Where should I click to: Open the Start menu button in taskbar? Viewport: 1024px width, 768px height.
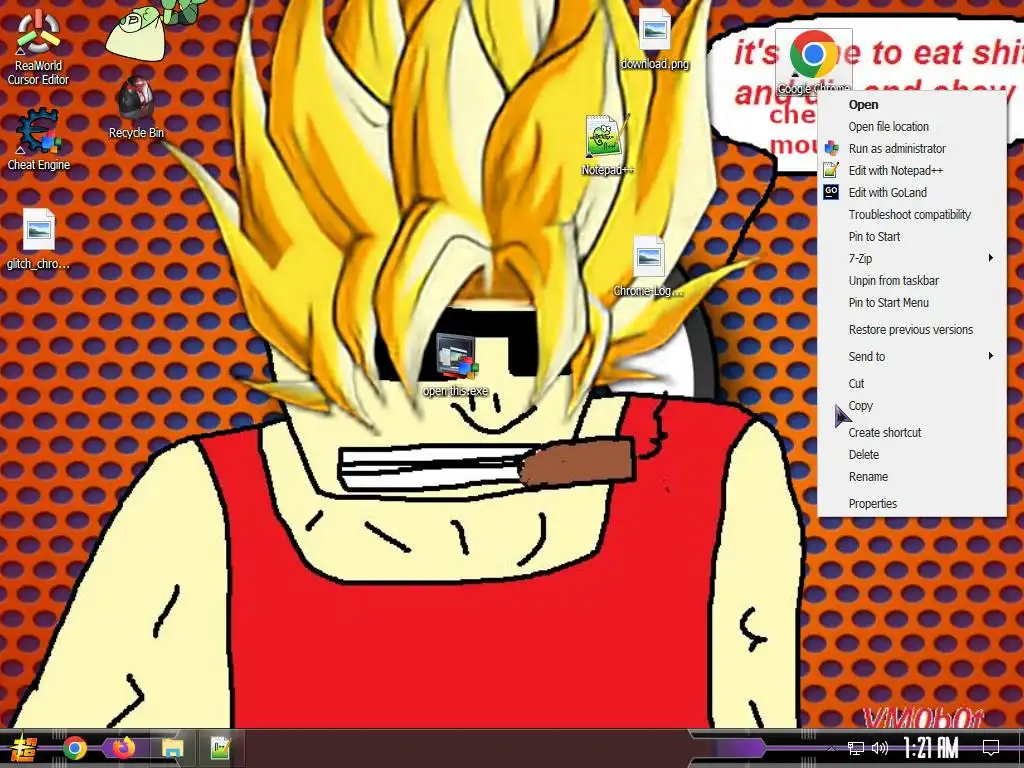point(24,748)
